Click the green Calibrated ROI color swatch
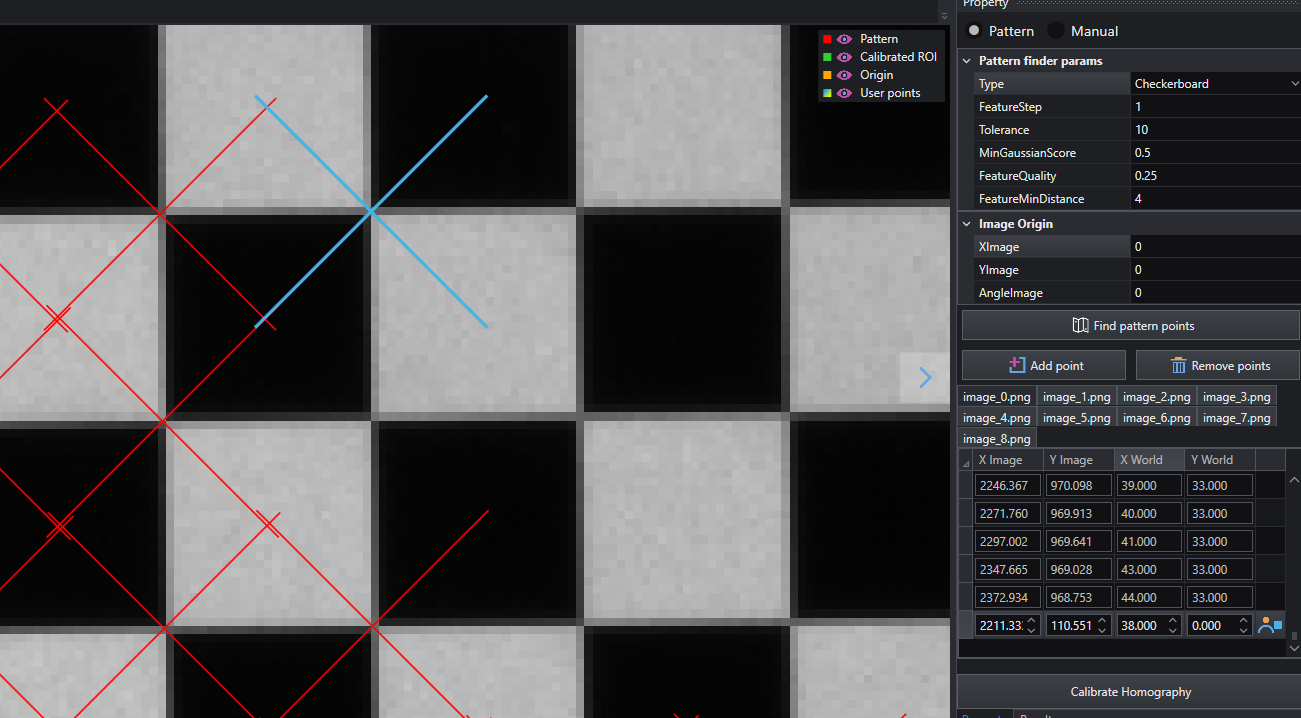 coord(827,57)
